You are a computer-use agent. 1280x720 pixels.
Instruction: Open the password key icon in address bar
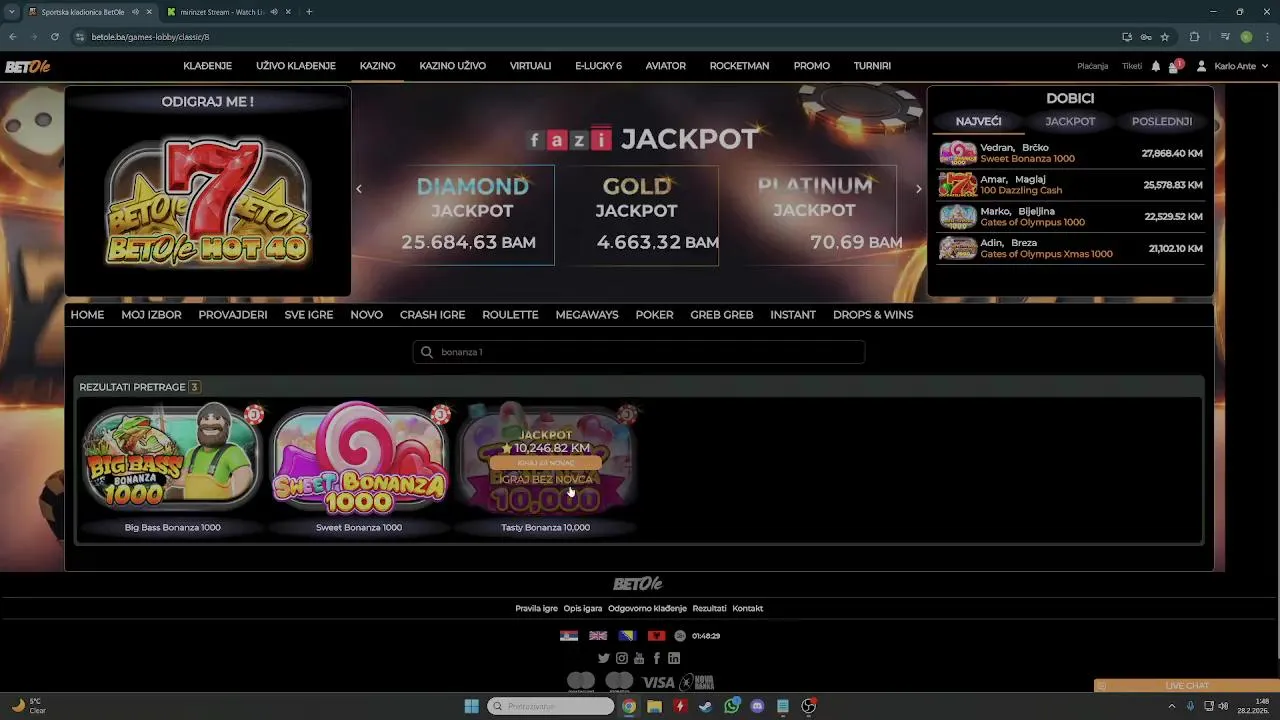tap(1146, 37)
